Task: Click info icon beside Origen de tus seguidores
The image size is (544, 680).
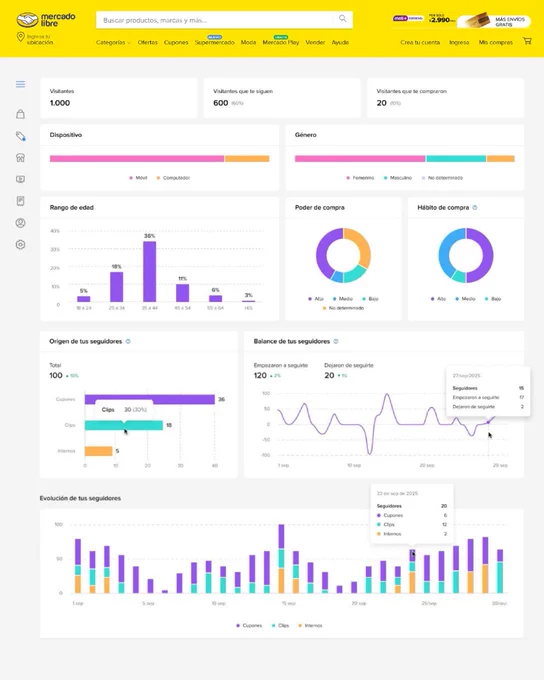Action: [x=128, y=341]
